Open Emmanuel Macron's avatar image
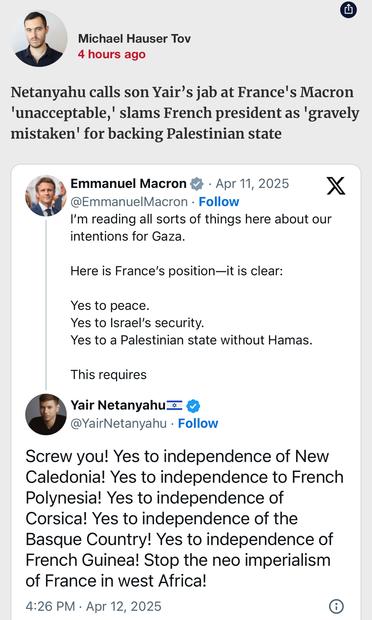The height and width of the screenshot is (620, 372). (46, 196)
